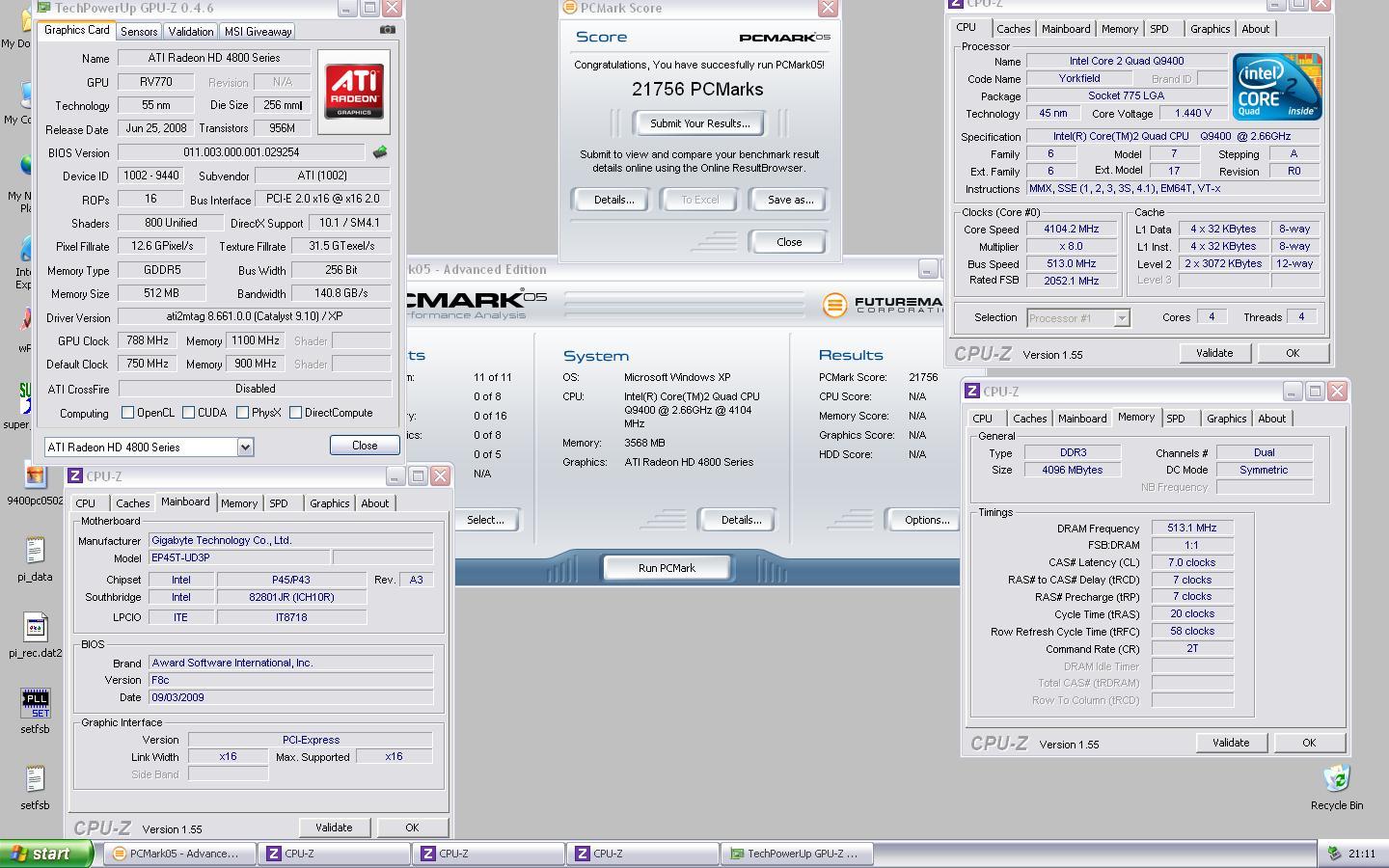
Task: Click the Core Voltage 1.440 V field
Action: [x=1192, y=113]
